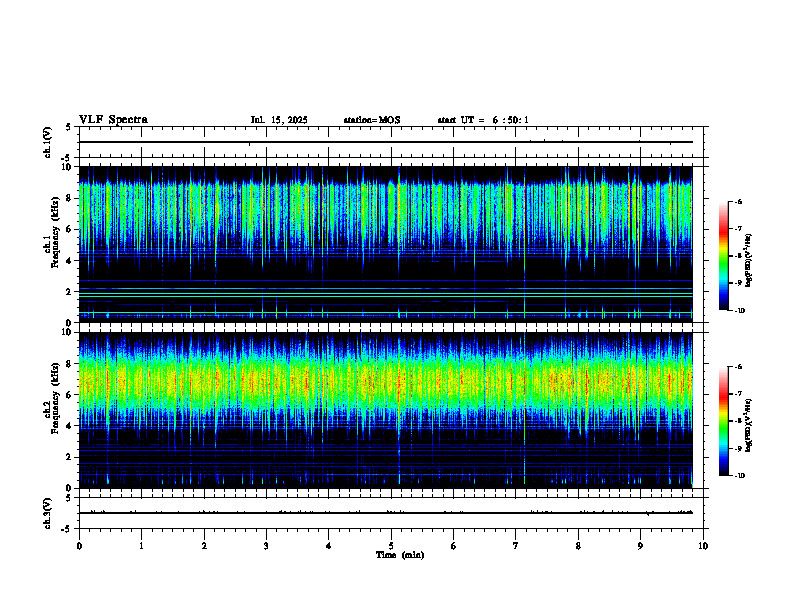This screenshot has width=792, height=612.
Task: Click the ch.2 color bar log(PSD) label
Action: pyautogui.click(x=749, y=426)
